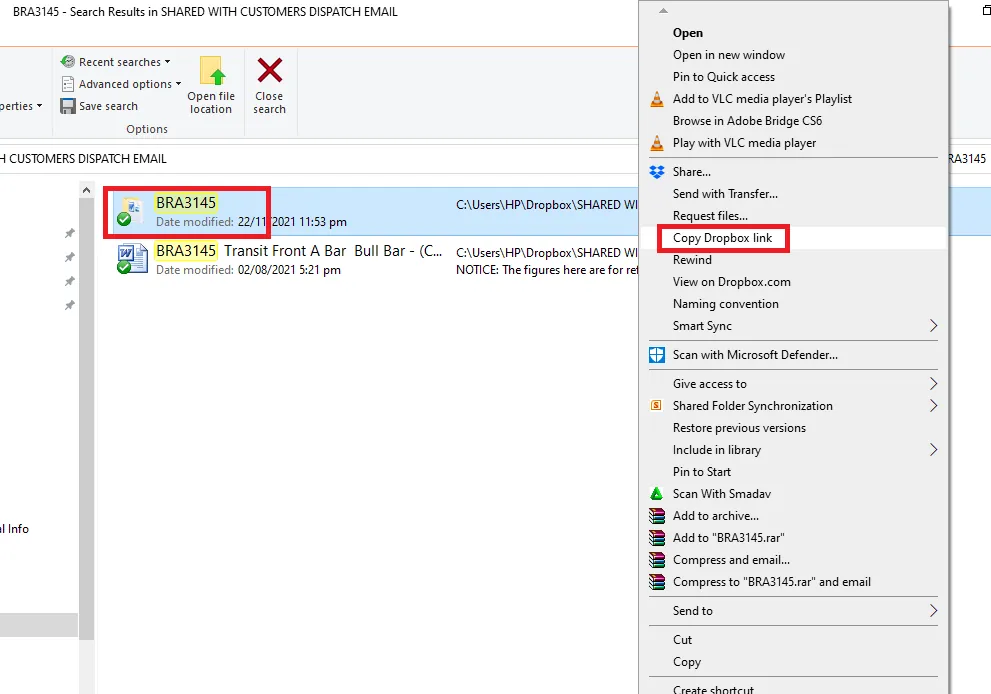Select Create shortcut entry
Screen dimensions: 991x694
[x=713, y=689]
